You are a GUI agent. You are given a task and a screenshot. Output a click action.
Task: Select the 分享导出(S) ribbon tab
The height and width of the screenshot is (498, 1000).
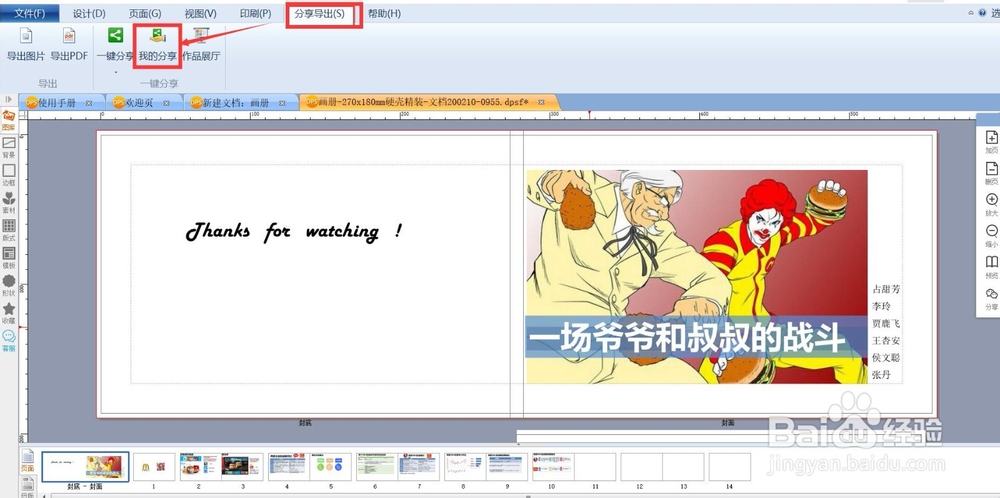click(x=320, y=13)
